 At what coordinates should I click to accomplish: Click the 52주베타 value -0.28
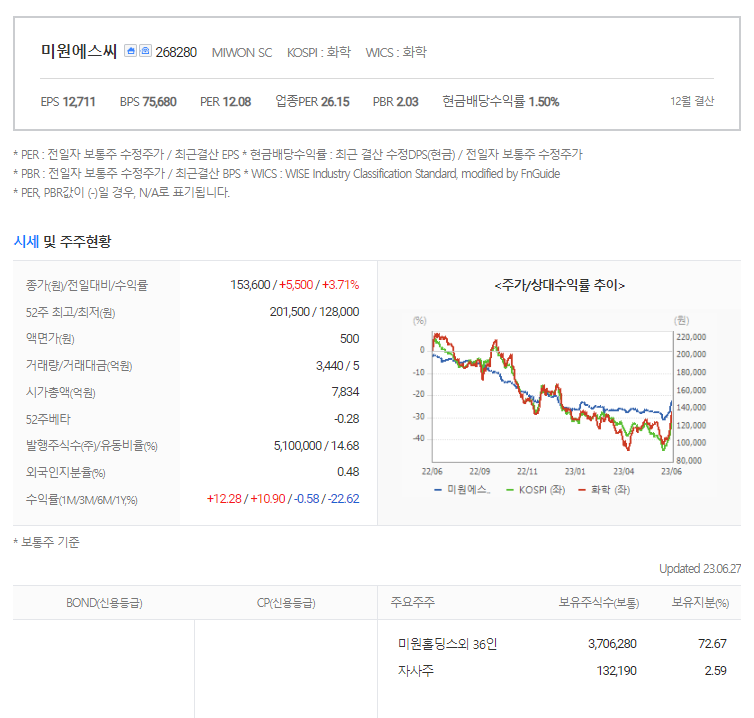(x=347, y=419)
